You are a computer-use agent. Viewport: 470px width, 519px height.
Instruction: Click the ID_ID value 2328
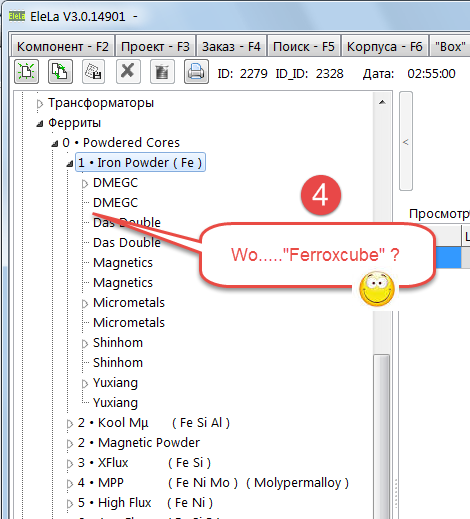(329, 74)
